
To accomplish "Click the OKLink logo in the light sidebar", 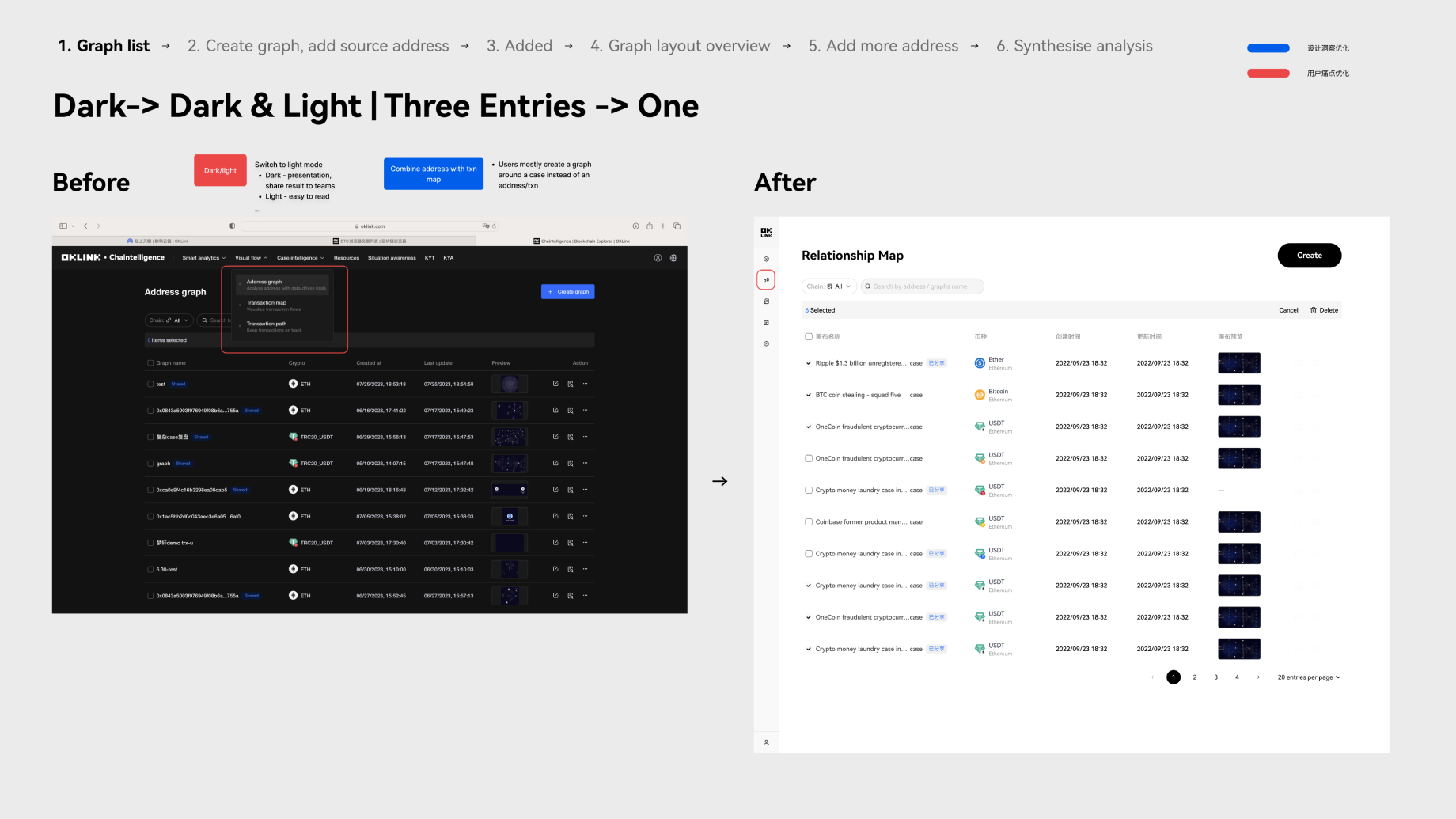I will coord(766,233).
